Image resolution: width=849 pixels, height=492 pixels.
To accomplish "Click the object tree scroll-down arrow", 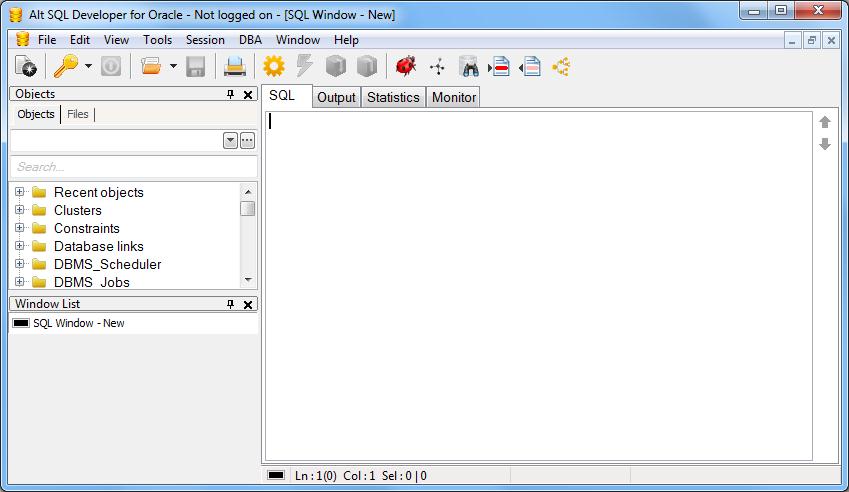I will tap(248, 280).
